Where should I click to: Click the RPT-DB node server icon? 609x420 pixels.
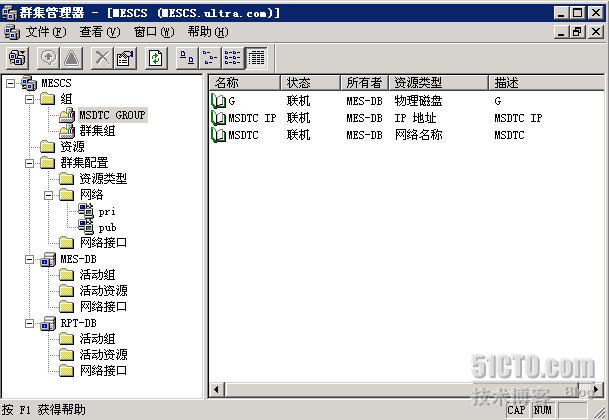[48, 323]
